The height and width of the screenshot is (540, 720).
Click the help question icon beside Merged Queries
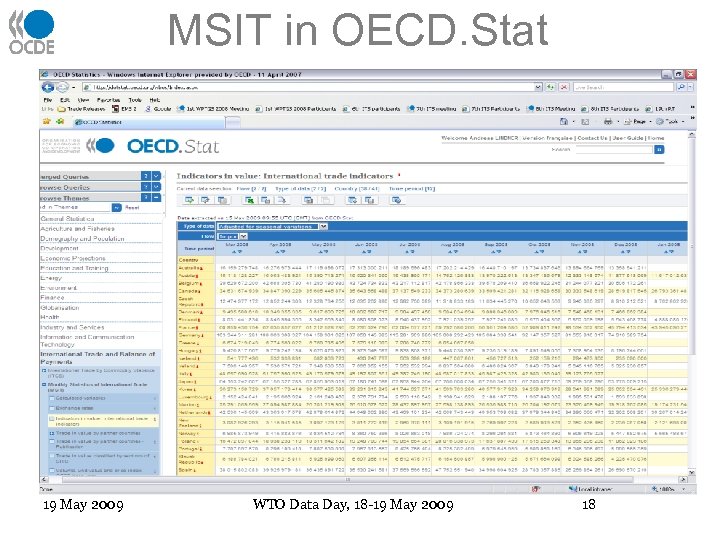(x=146, y=176)
